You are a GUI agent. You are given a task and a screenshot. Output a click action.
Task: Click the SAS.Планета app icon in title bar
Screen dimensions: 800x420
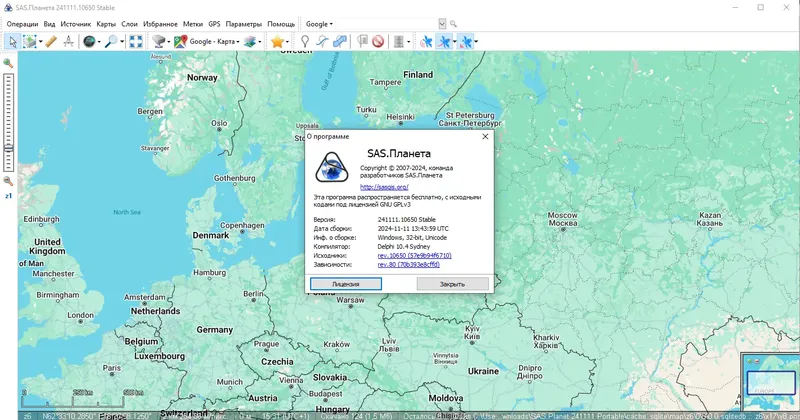pos(8,8)
